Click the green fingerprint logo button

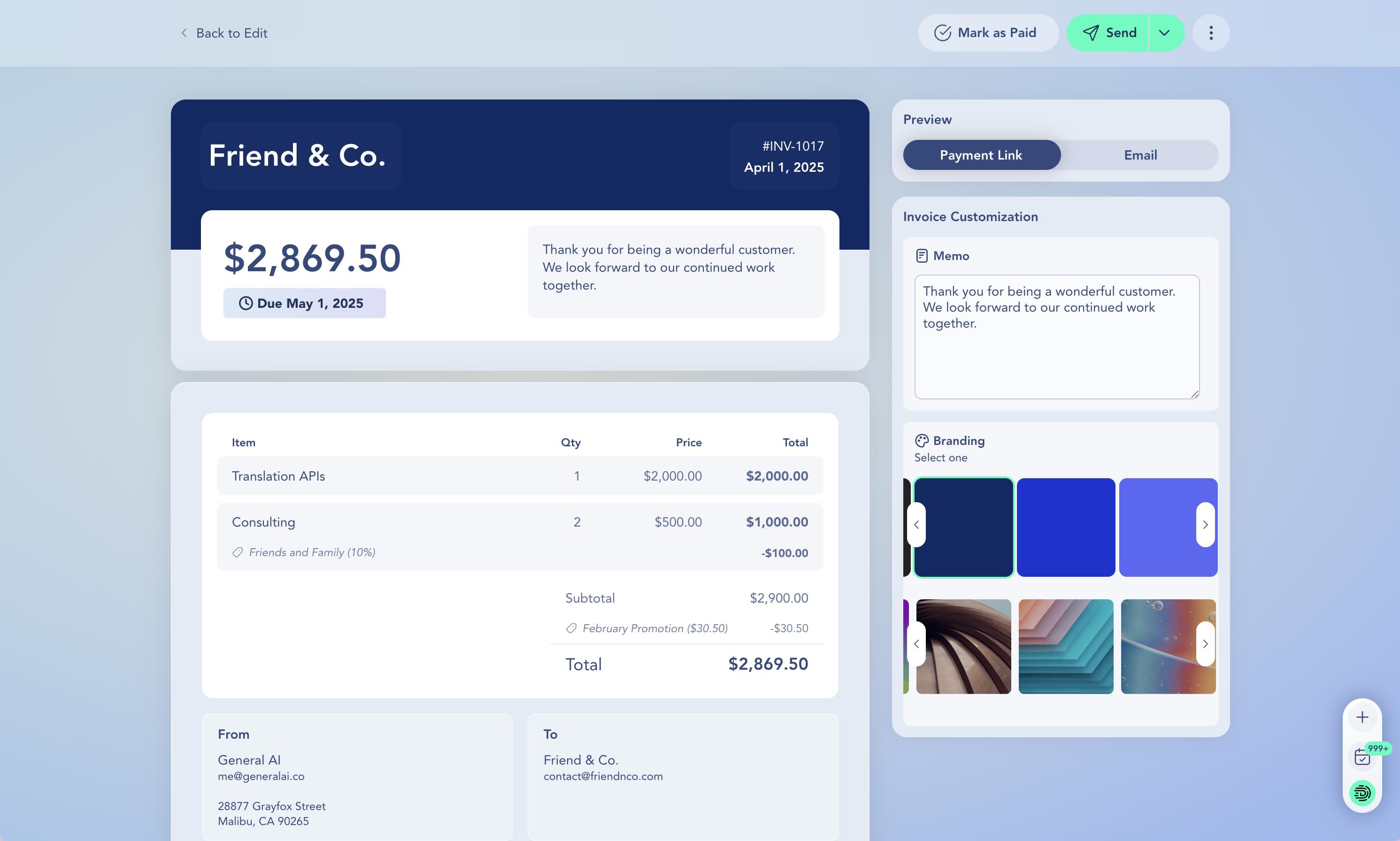1362,793
